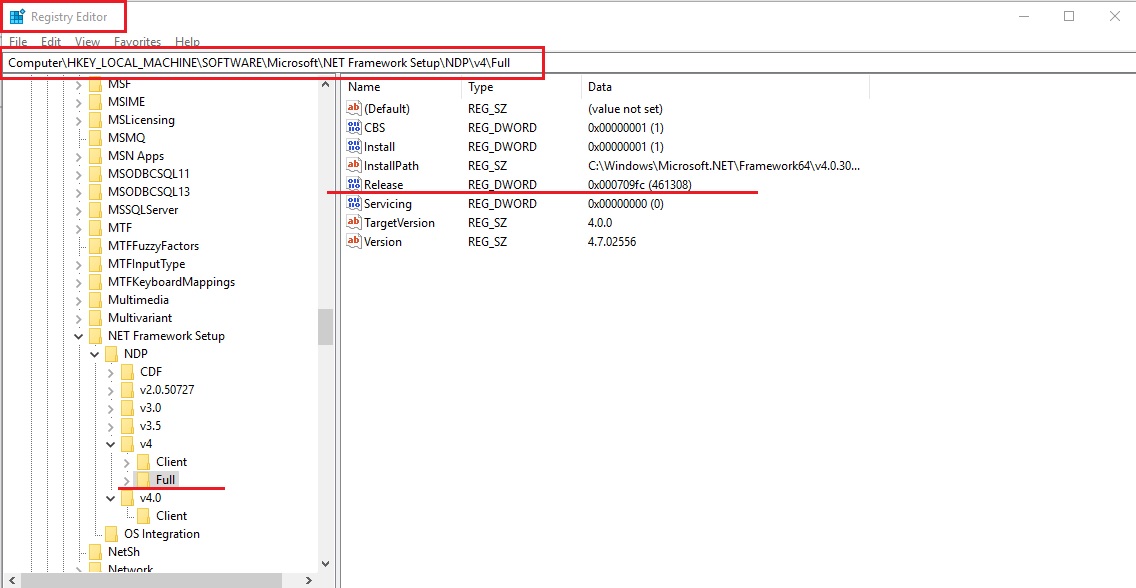The image size is (1136, 588).
Task: Click the MSSQLServer folder icon
Action: (95, 210)
